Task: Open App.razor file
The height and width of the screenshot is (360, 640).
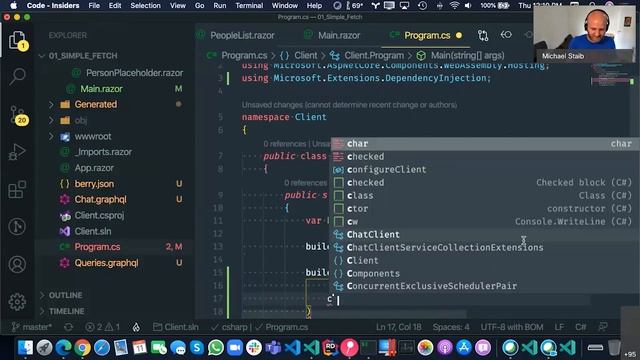Action: coord(94,168)
